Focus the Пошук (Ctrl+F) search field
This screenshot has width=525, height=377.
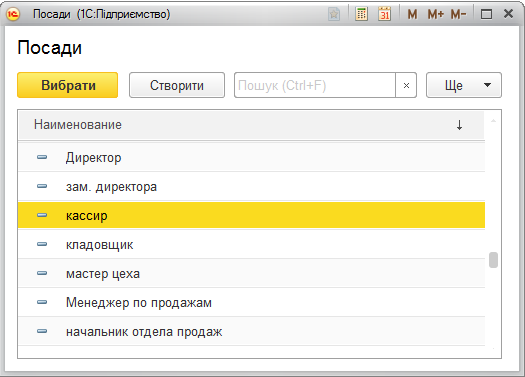(x=315, y=85)
